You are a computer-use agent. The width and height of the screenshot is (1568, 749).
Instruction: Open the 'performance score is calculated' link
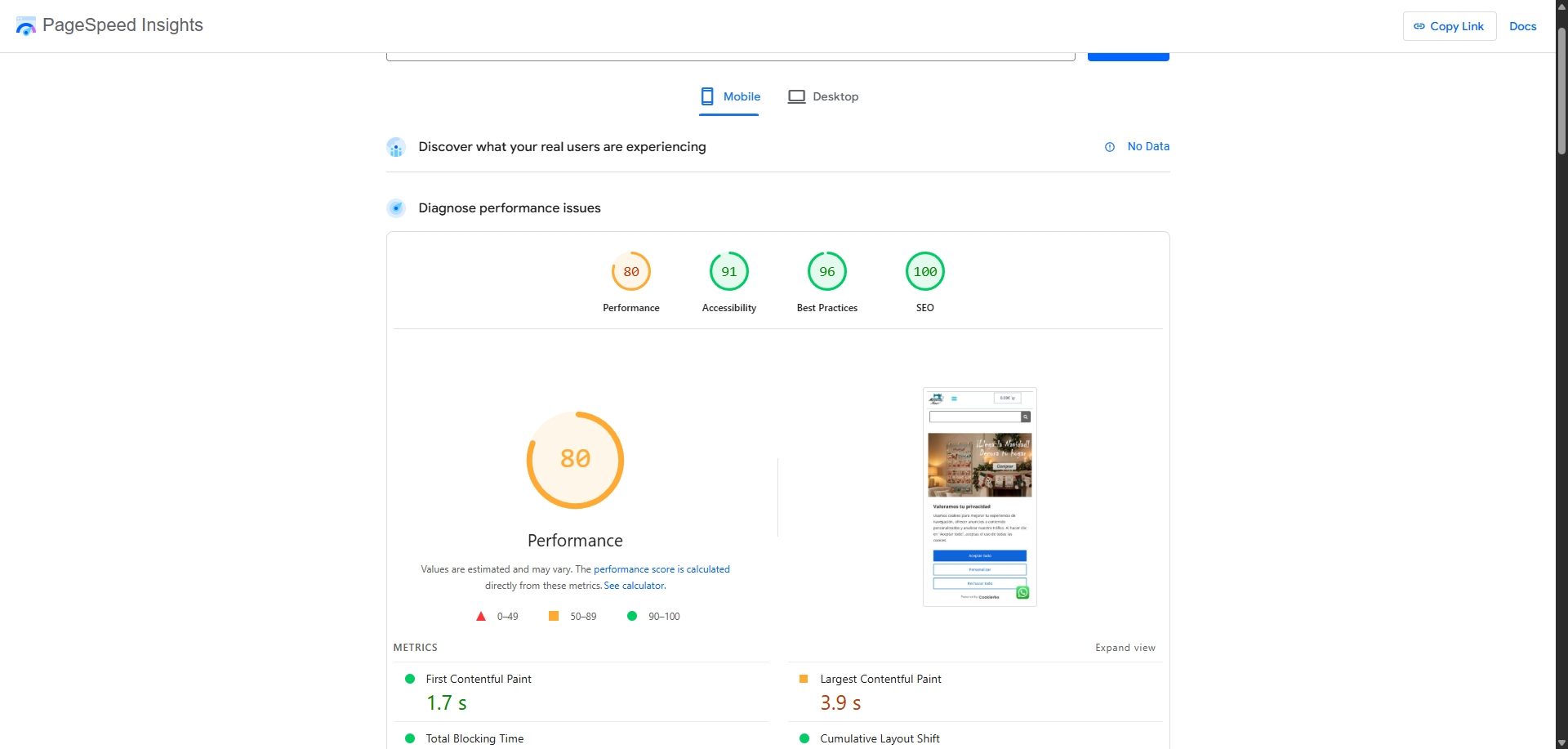661,569
